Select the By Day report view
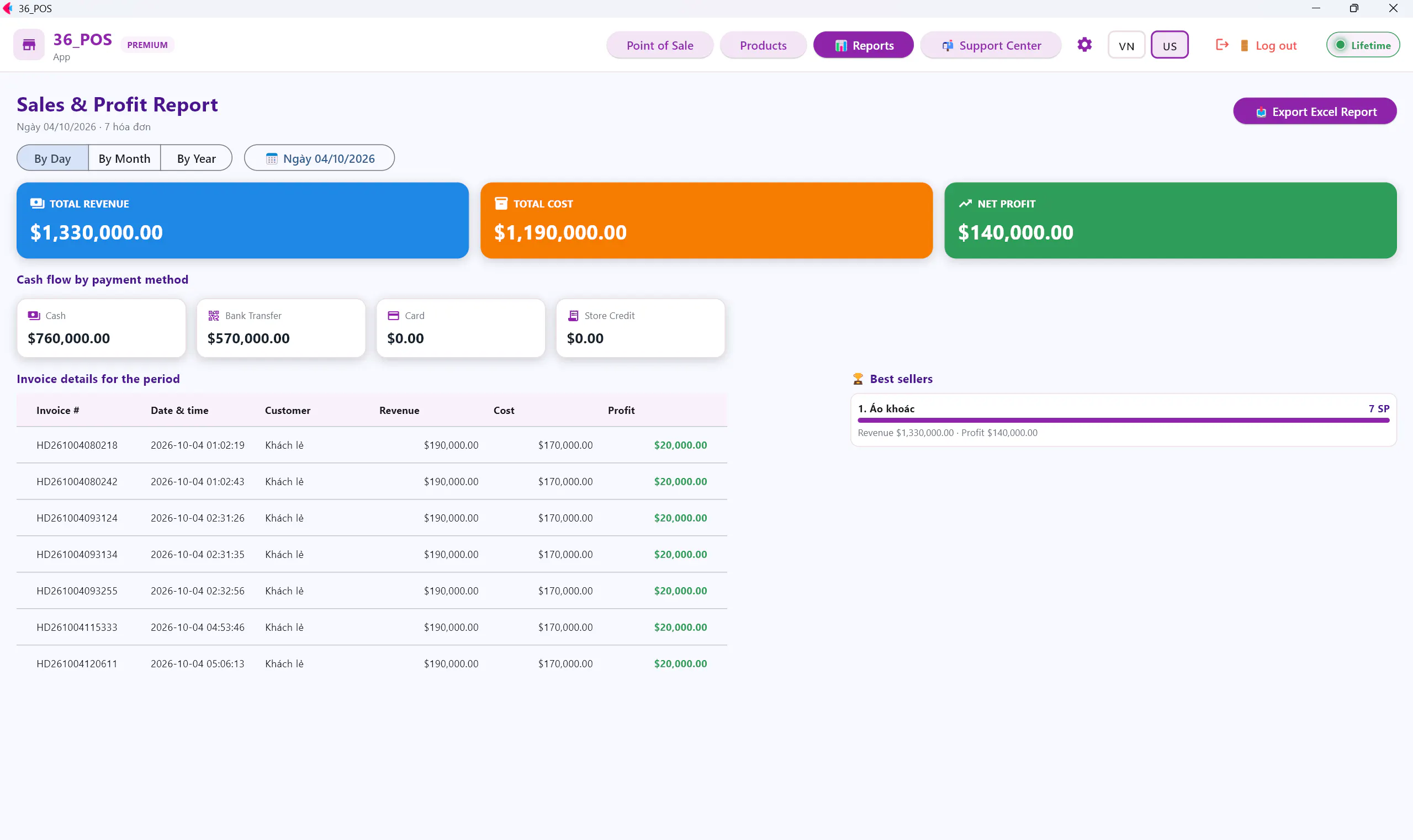This screenshot has height=840, width=1413. [x=52, y=158]
